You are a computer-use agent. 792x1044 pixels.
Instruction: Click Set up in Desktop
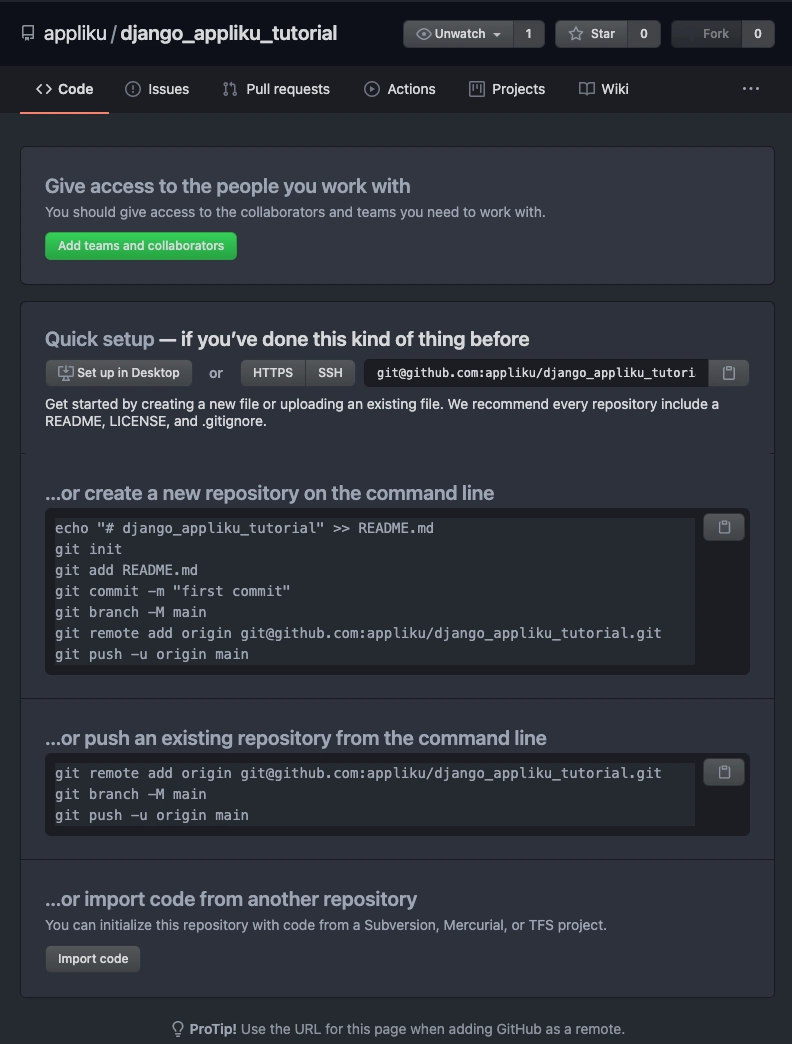119,373
